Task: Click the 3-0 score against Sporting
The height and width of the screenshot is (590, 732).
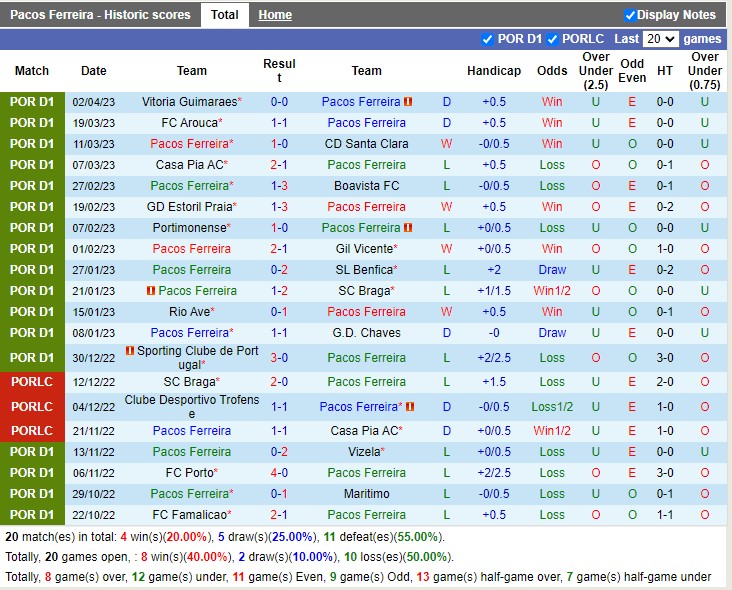Action: pos(279,358)
